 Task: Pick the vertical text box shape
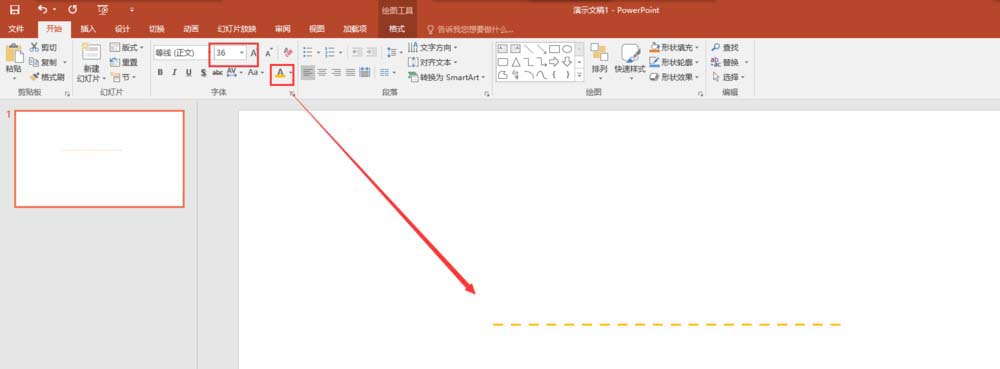pyautogui.click(x=515, y=48)
